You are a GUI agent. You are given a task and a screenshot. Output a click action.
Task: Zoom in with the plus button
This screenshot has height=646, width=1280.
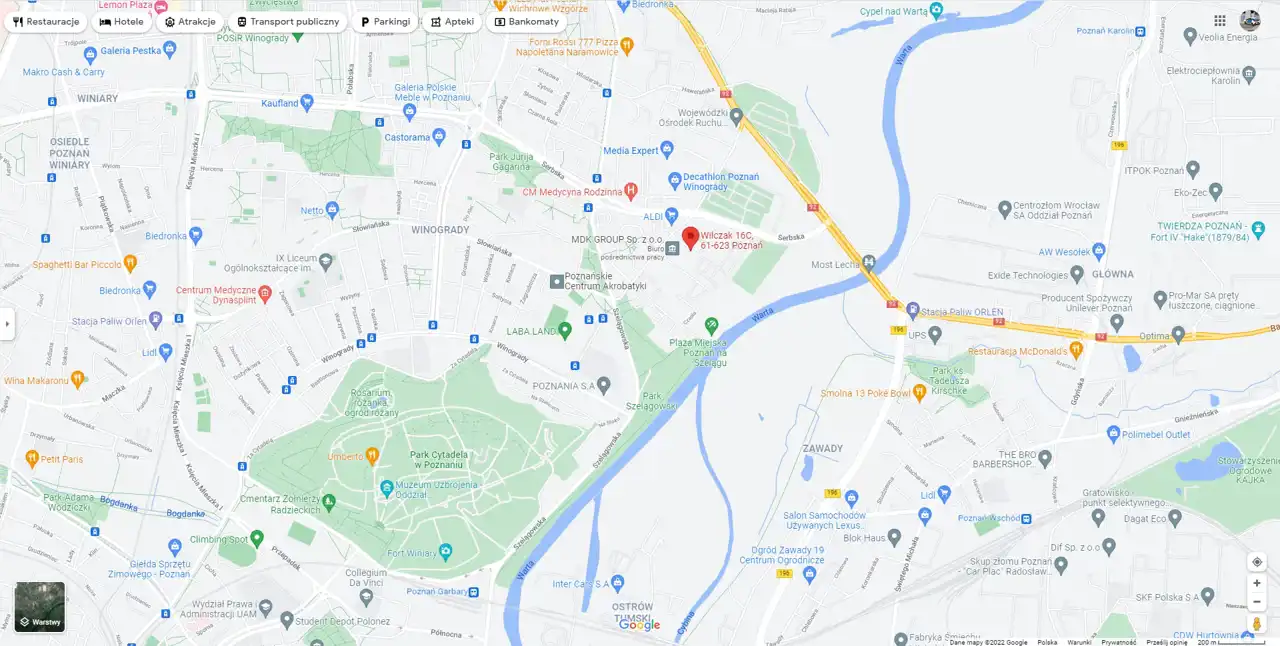pos(1257,583)
